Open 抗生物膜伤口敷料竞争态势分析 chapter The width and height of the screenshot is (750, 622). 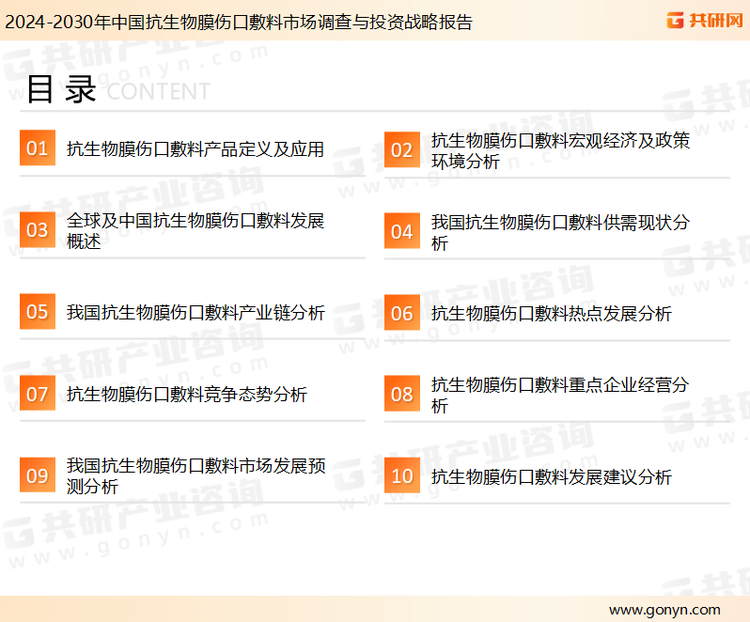(x=187, y=394)
